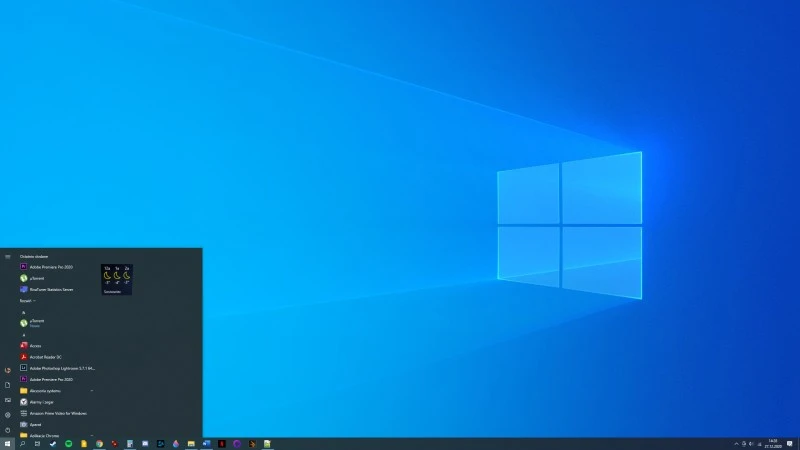Expand Start menu hamburger navigation
The height and width of the screenshot is (450, 800).
tap(8, 257)
